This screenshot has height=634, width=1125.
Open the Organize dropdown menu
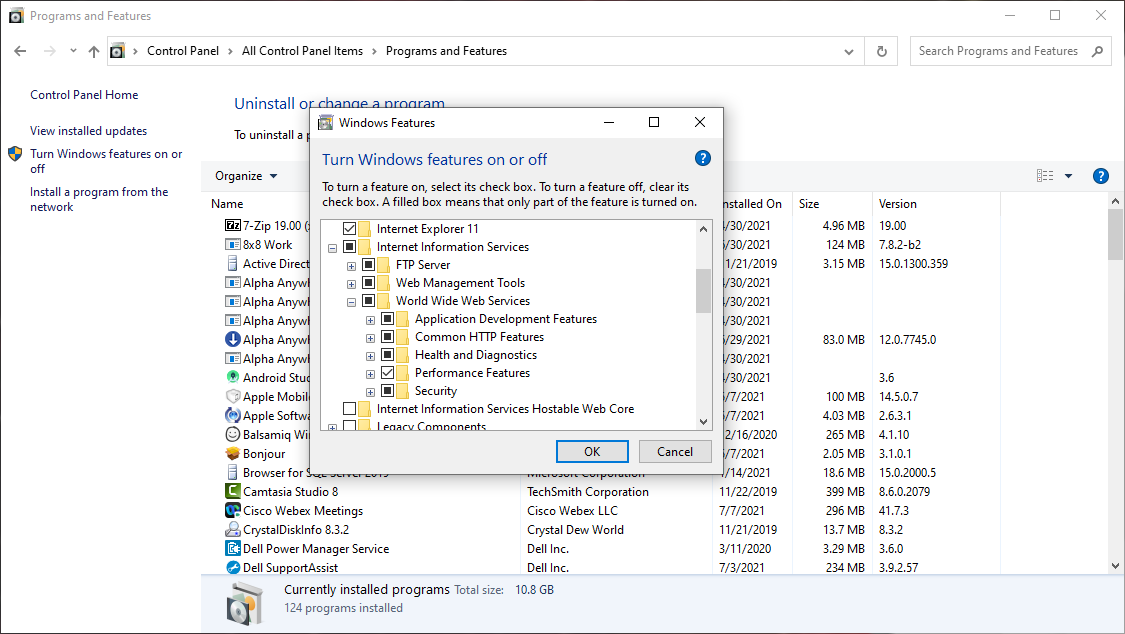point(246,176)
